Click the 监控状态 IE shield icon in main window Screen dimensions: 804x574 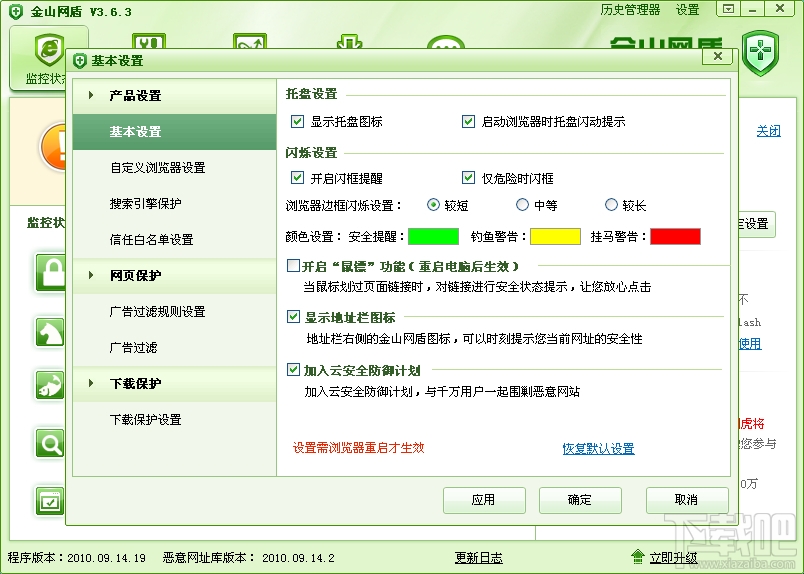tap(49, 50)
